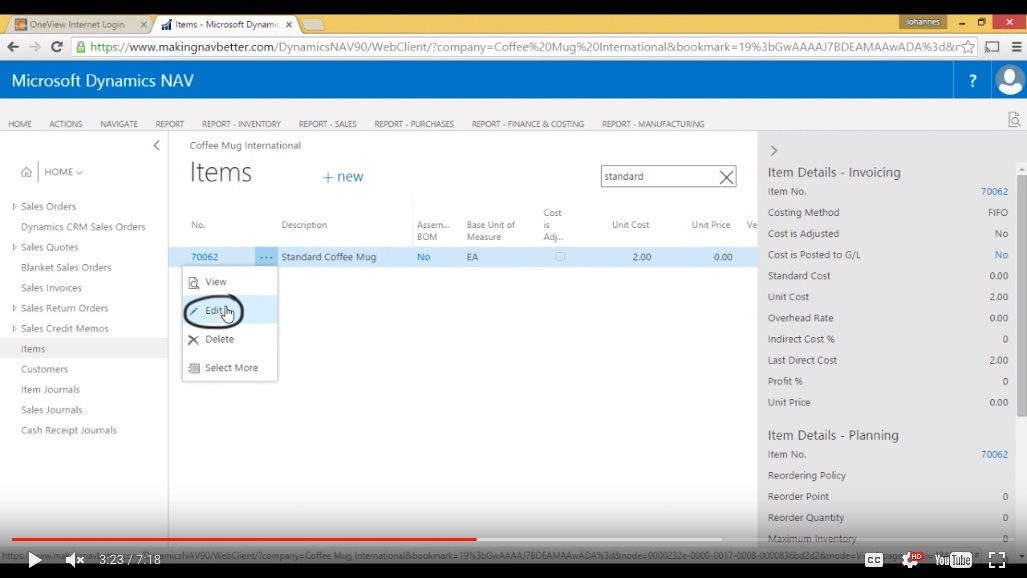Image resolution: width=1027 pixels, height=578 pixels.
Task: Open the HOME ribbon tab
Action: pyautogui.click(x=20, y=124)
